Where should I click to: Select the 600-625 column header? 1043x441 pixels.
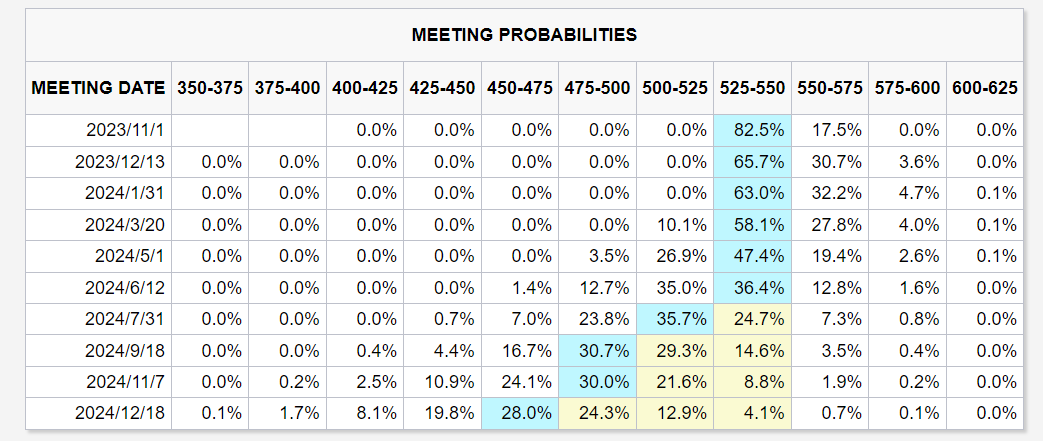pyautogui.click(x=985, y=88)
